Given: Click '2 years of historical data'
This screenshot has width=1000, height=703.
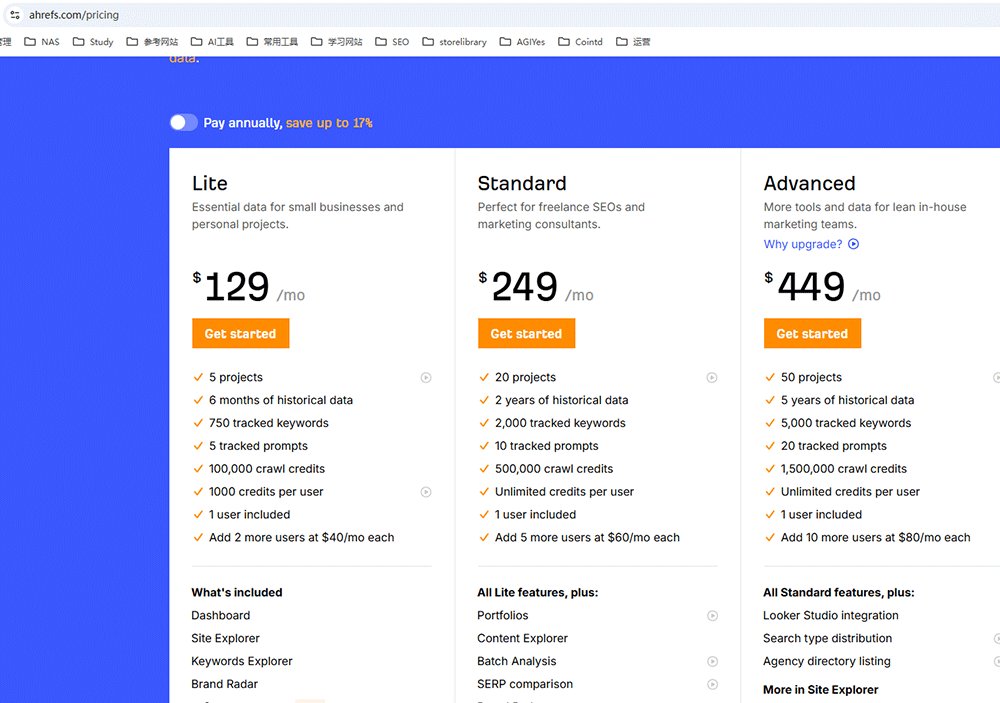Looking at the screenshot, I should 561,400.
